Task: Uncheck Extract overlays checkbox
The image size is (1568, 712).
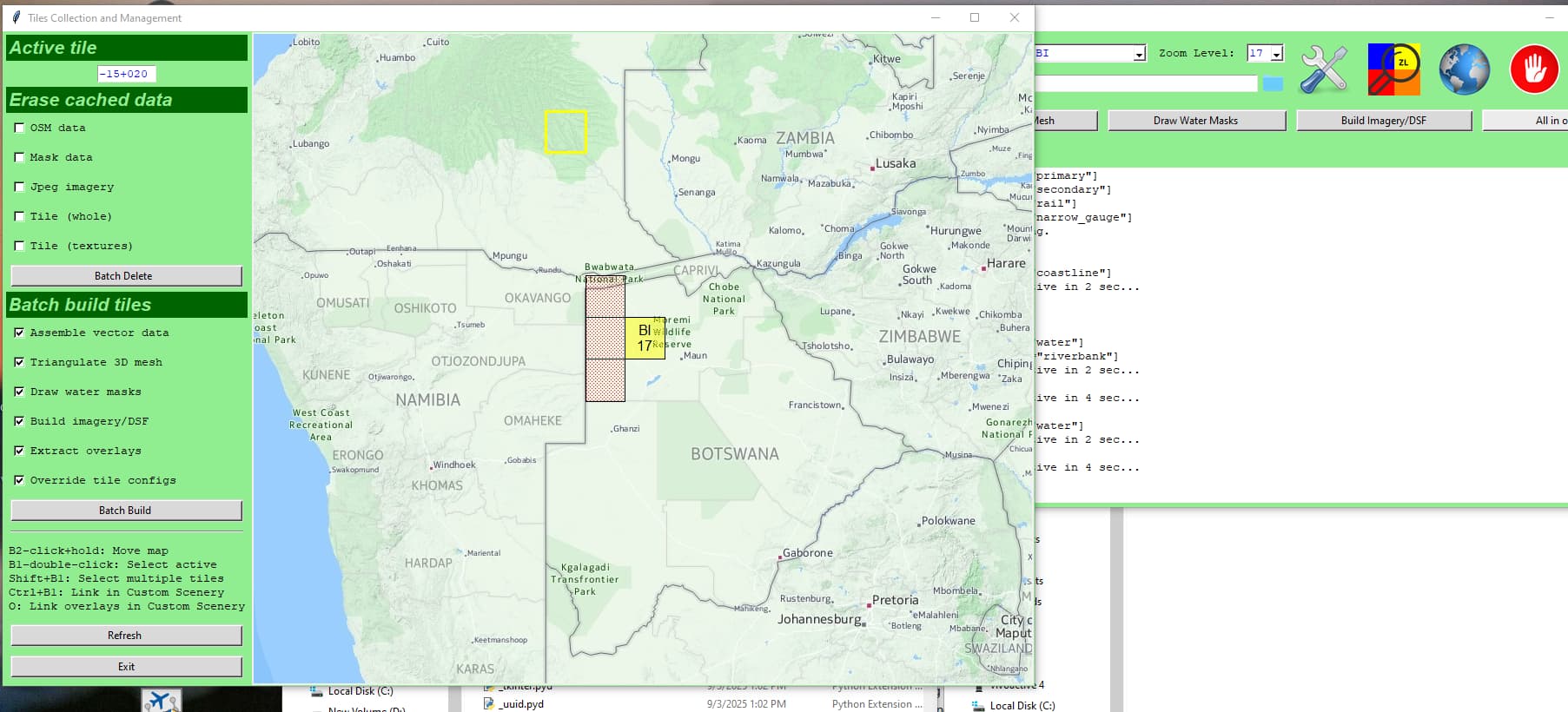Action: click(x=19, y=451)
